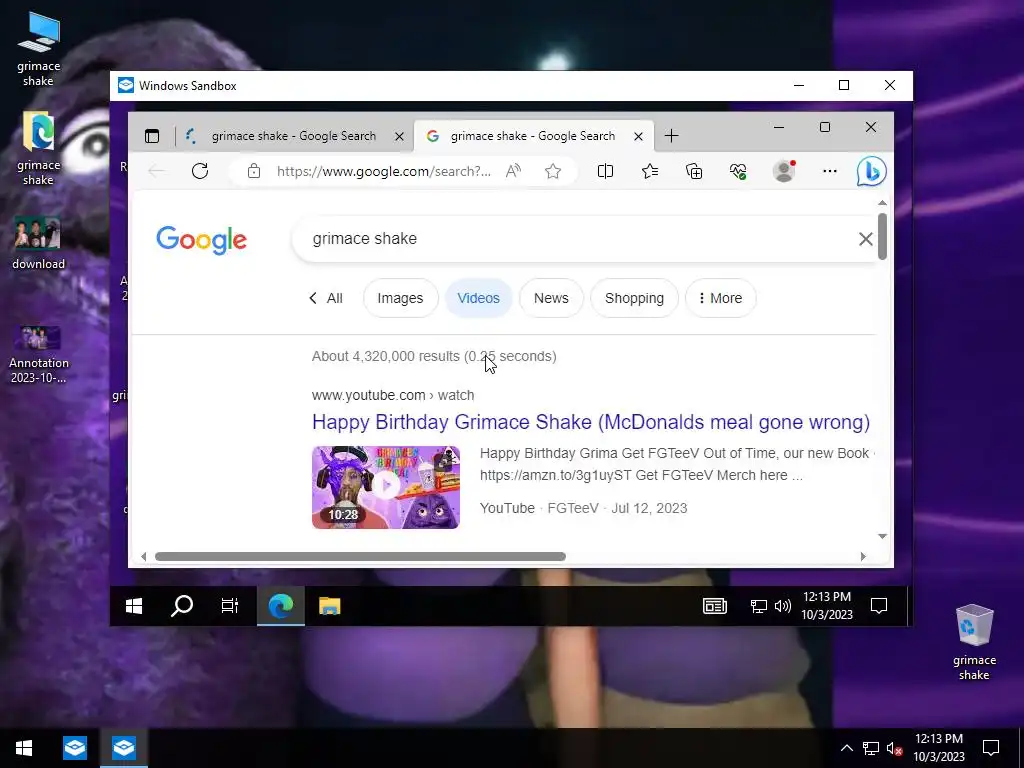Select grimace shake PC desktop icon

pyautogui.click(x=39, y=49)
